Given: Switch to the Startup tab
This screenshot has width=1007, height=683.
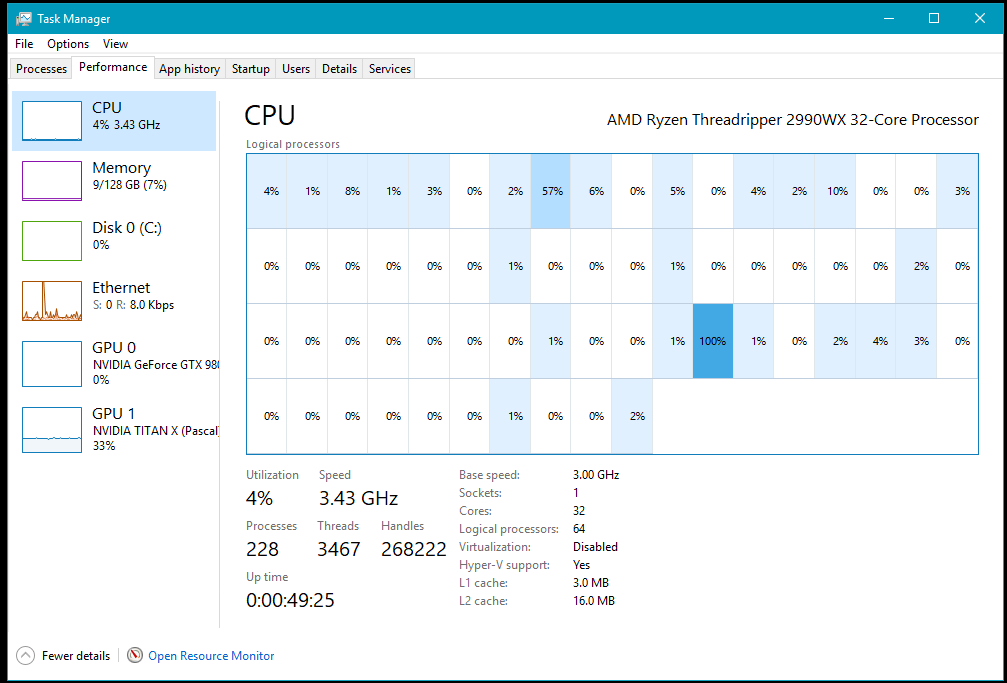Looking at the screenshot, I should coord(250,68).
